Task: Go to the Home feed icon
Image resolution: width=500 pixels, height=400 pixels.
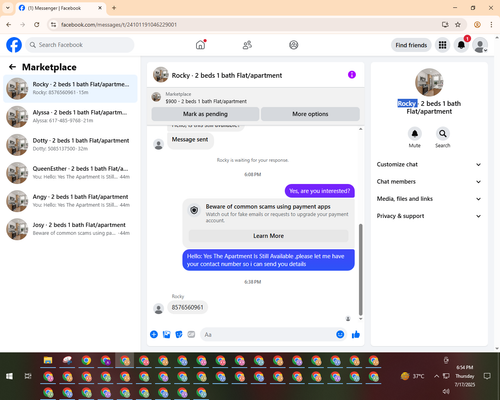Action: coord(200,45)
